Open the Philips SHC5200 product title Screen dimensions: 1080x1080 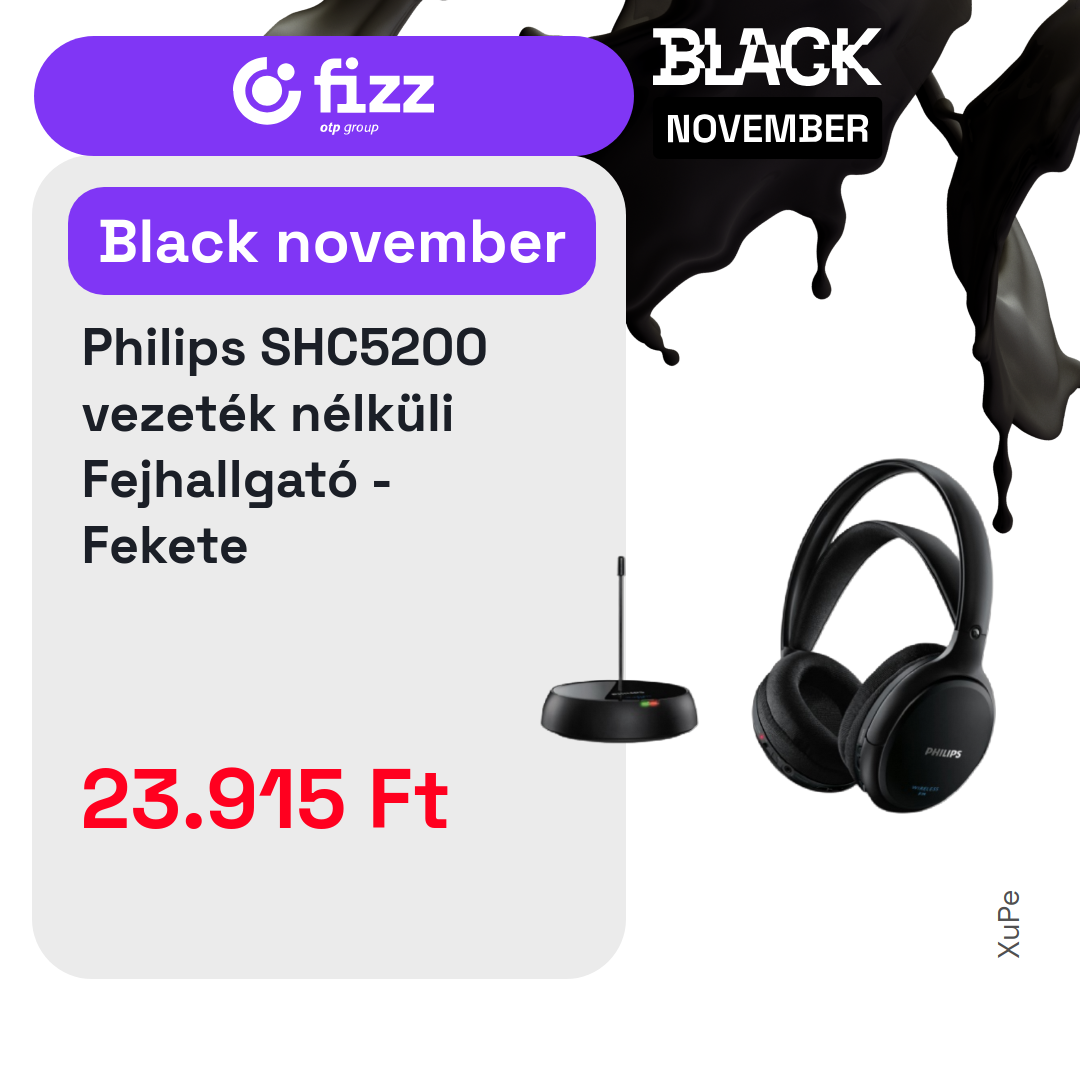284,446
